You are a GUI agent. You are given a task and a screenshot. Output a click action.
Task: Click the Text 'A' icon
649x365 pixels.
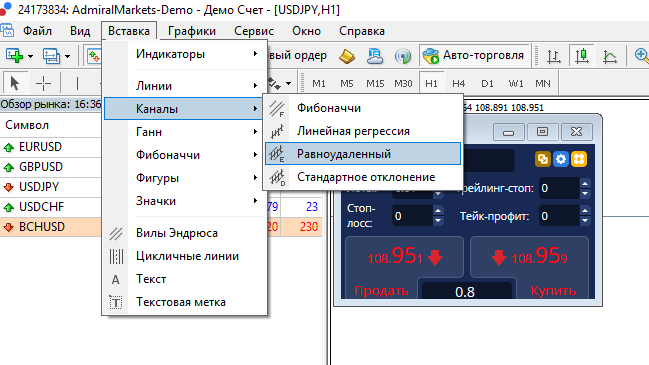pos(116,280)
